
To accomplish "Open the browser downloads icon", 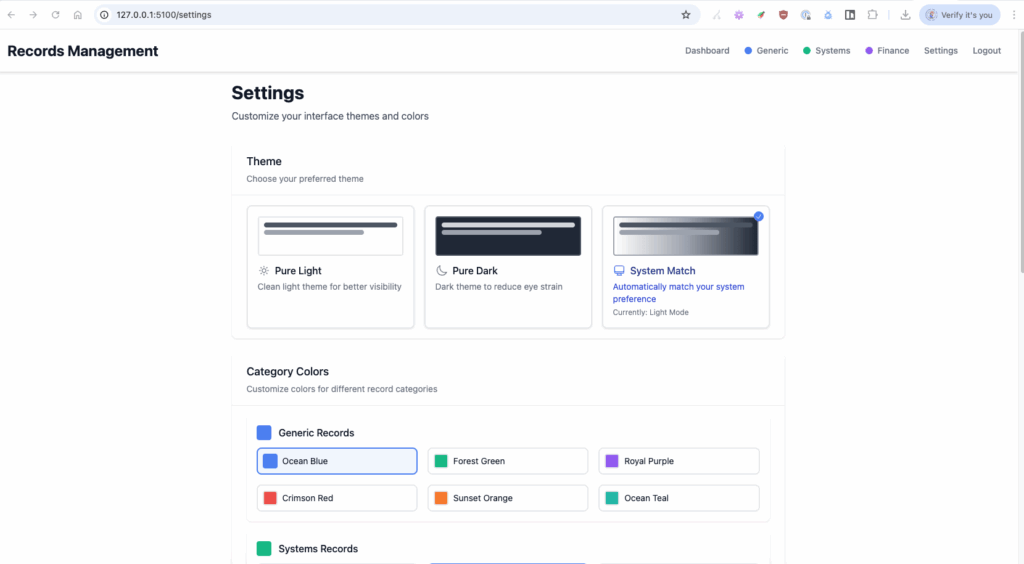I will click(905, 15).
